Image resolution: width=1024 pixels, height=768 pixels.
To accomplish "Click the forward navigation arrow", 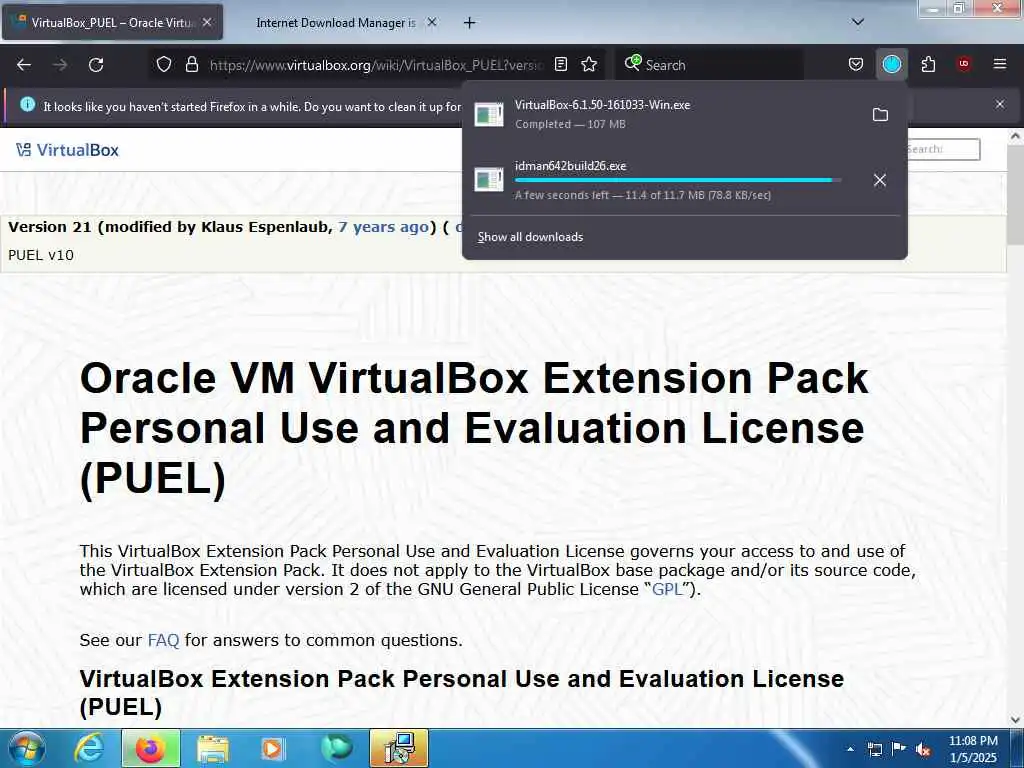I will [x=60, y=65].
